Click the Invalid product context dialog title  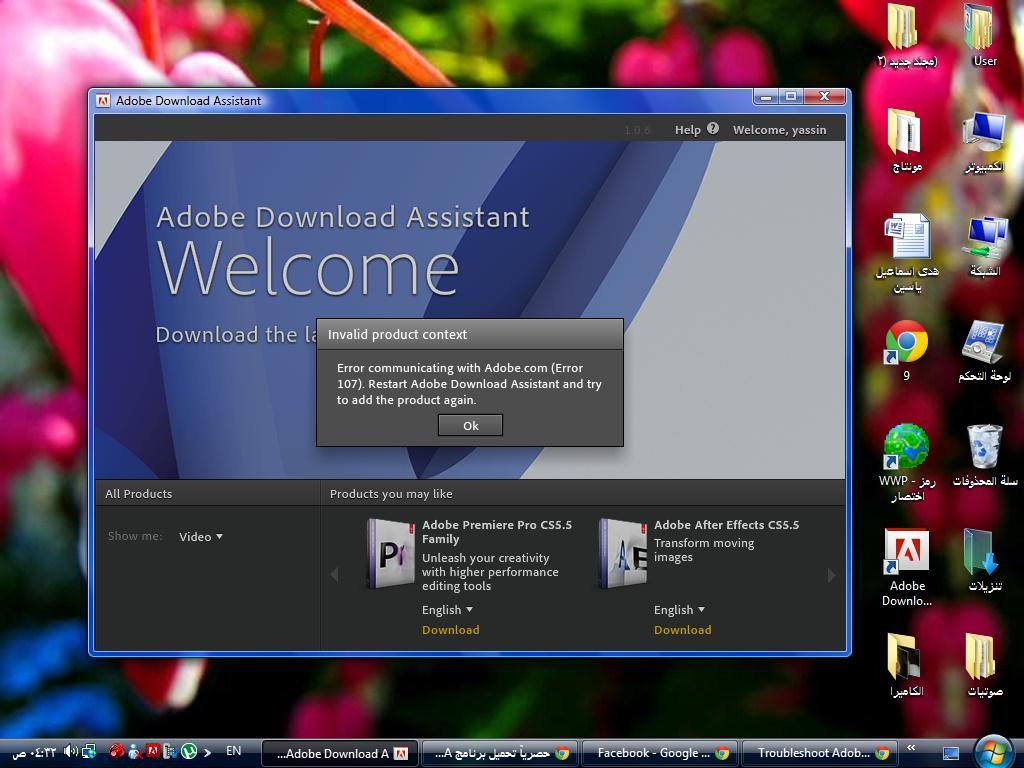coord(397,334)
